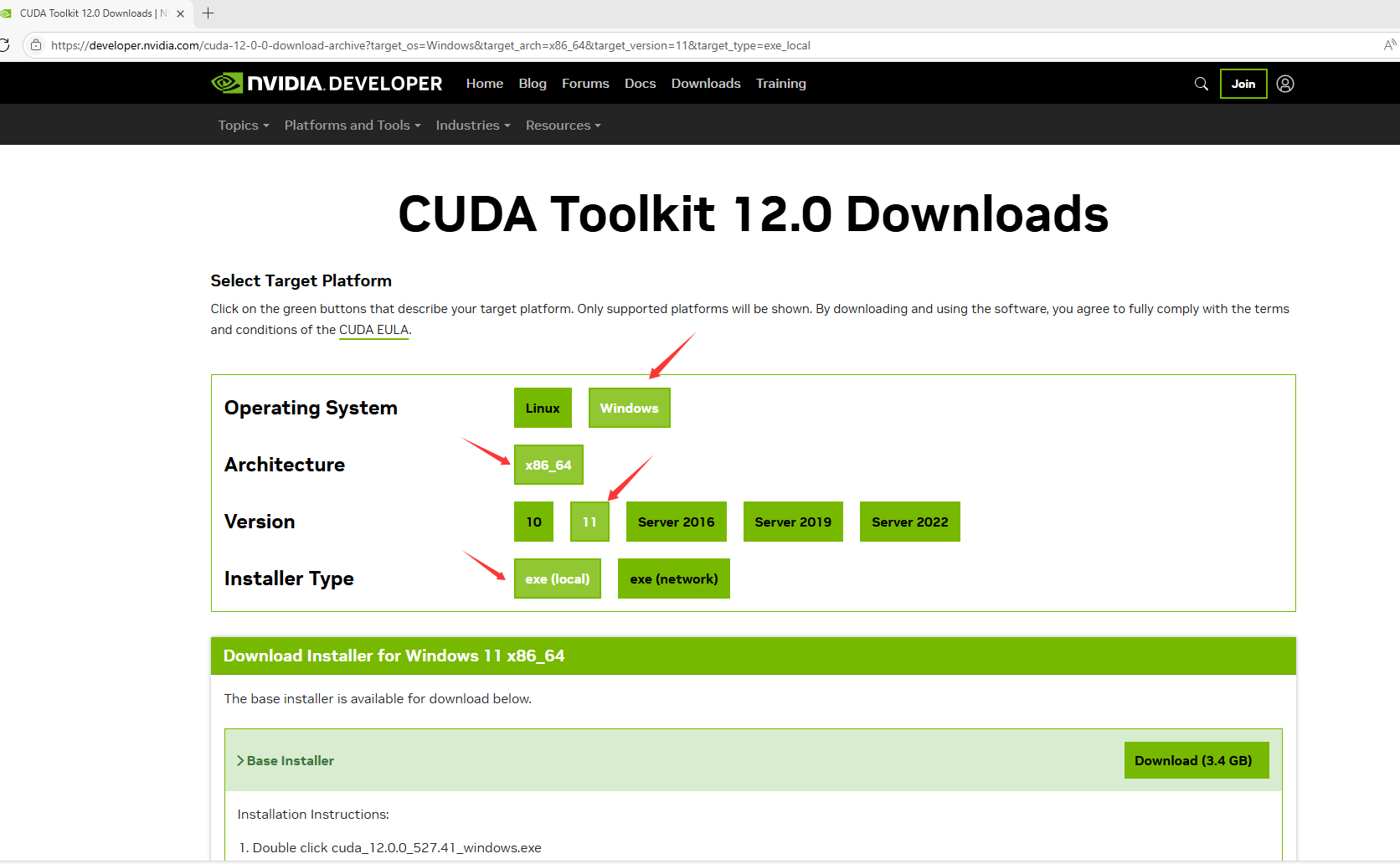Choose Windows version 11
This screenshot has height=864, width=1400.
(589, 522)
